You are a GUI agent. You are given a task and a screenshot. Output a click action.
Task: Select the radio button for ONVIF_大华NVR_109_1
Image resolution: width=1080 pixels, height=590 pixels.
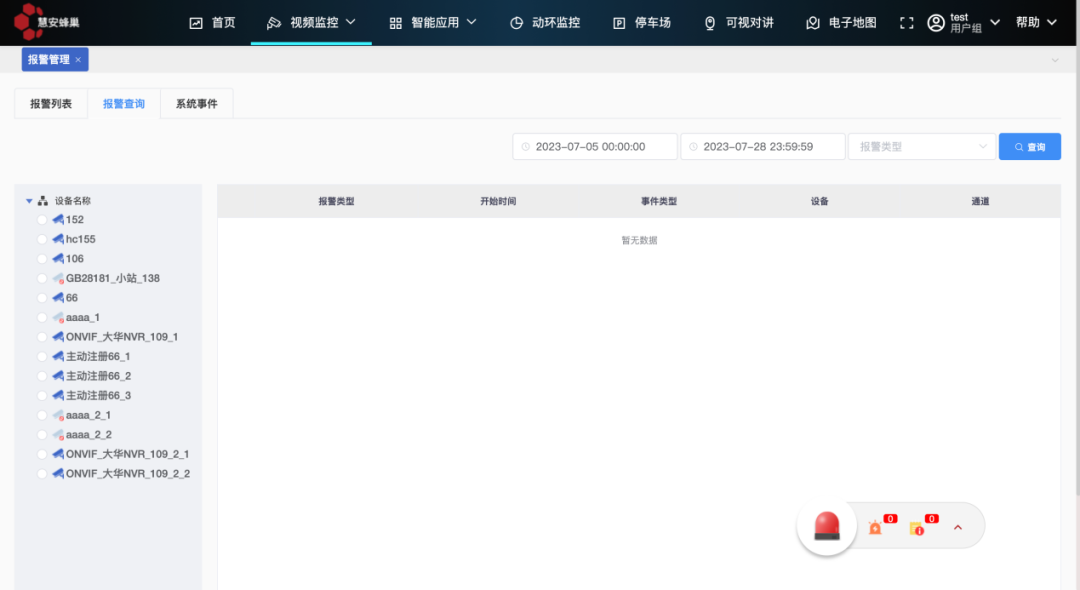click(42, 337)
